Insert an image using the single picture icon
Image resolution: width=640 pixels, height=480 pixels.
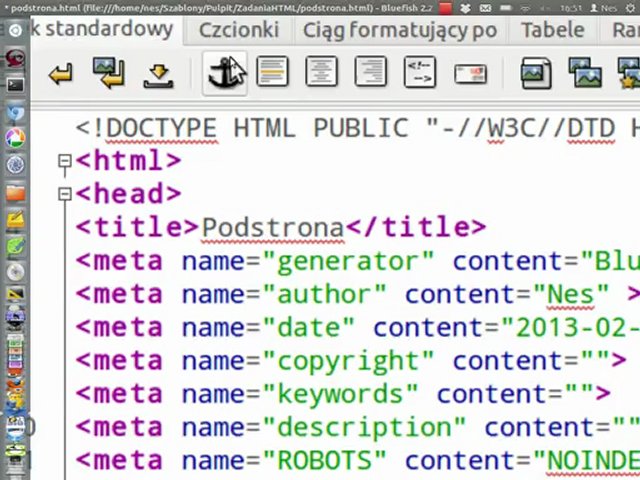point(536,73)
